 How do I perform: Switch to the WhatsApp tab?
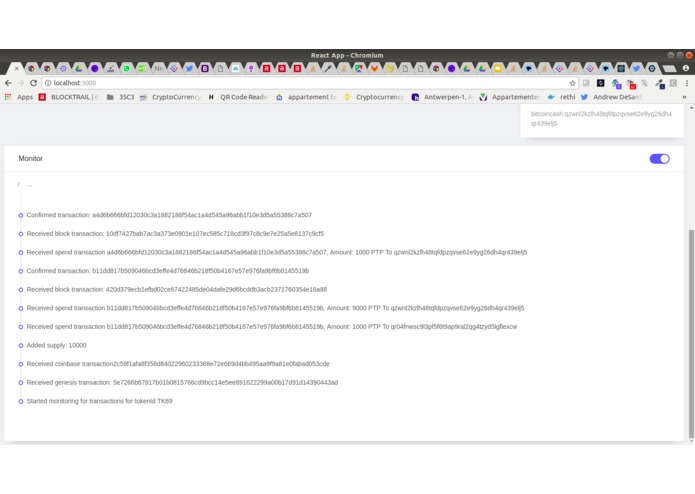tap(126, 68)
